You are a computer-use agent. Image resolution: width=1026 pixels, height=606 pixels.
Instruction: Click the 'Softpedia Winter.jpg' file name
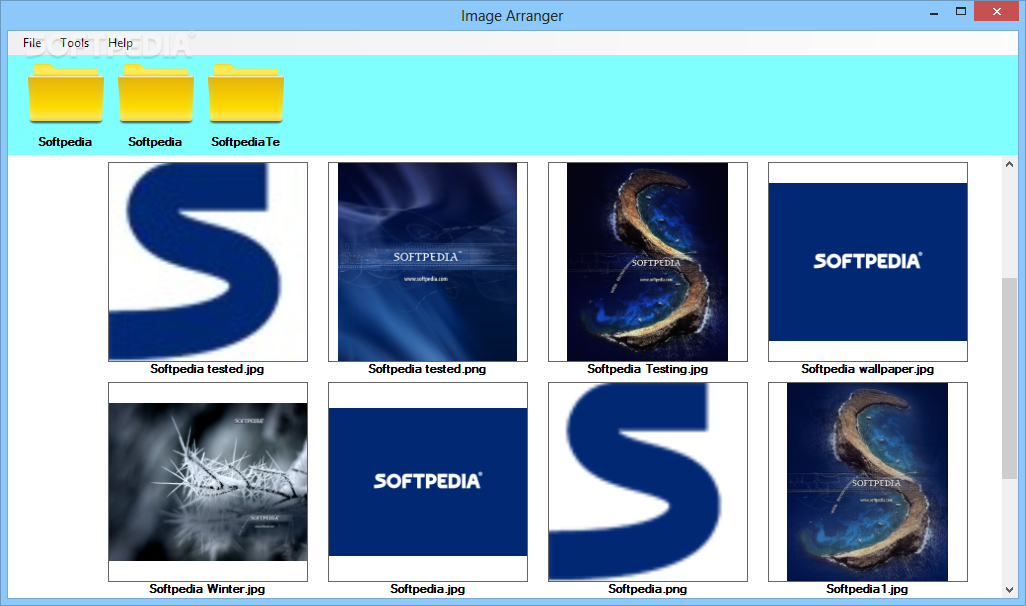pos(207,589)
